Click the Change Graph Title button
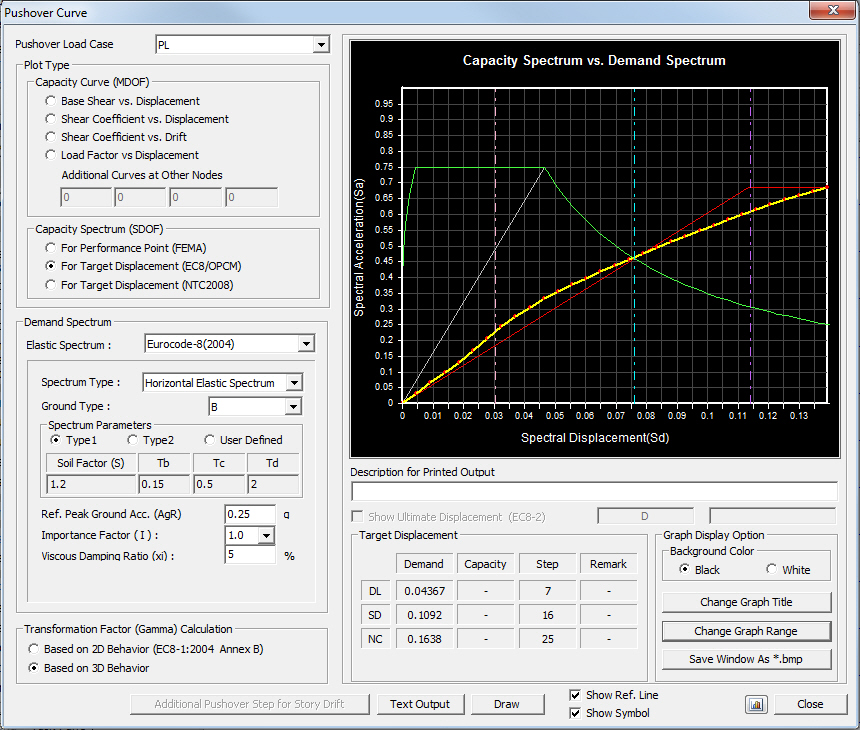The width and height of the screenshot is (860, 730). [x=746, y=602]
